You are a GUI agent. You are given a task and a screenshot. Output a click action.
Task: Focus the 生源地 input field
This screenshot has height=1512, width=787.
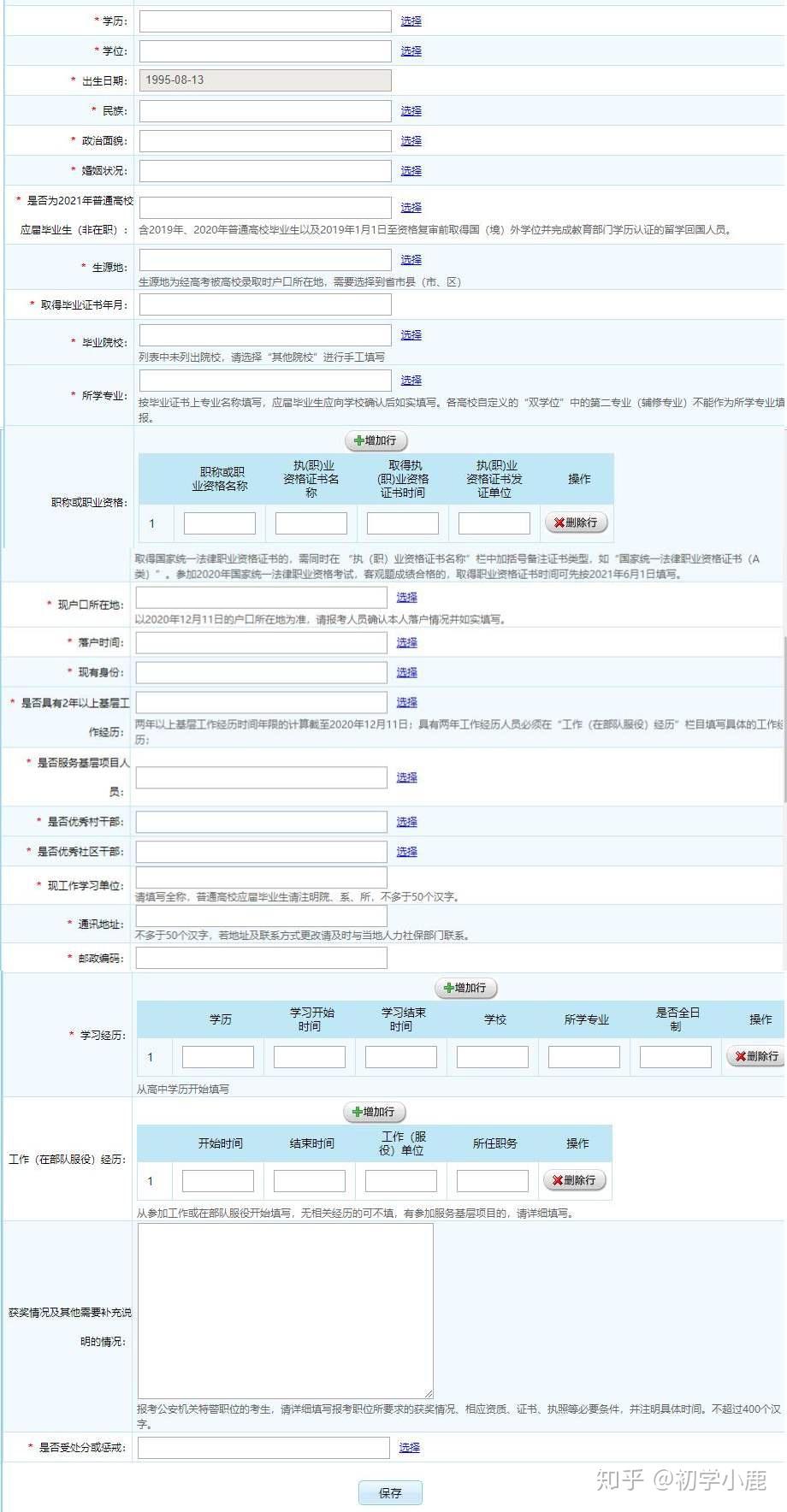[265, 259]
